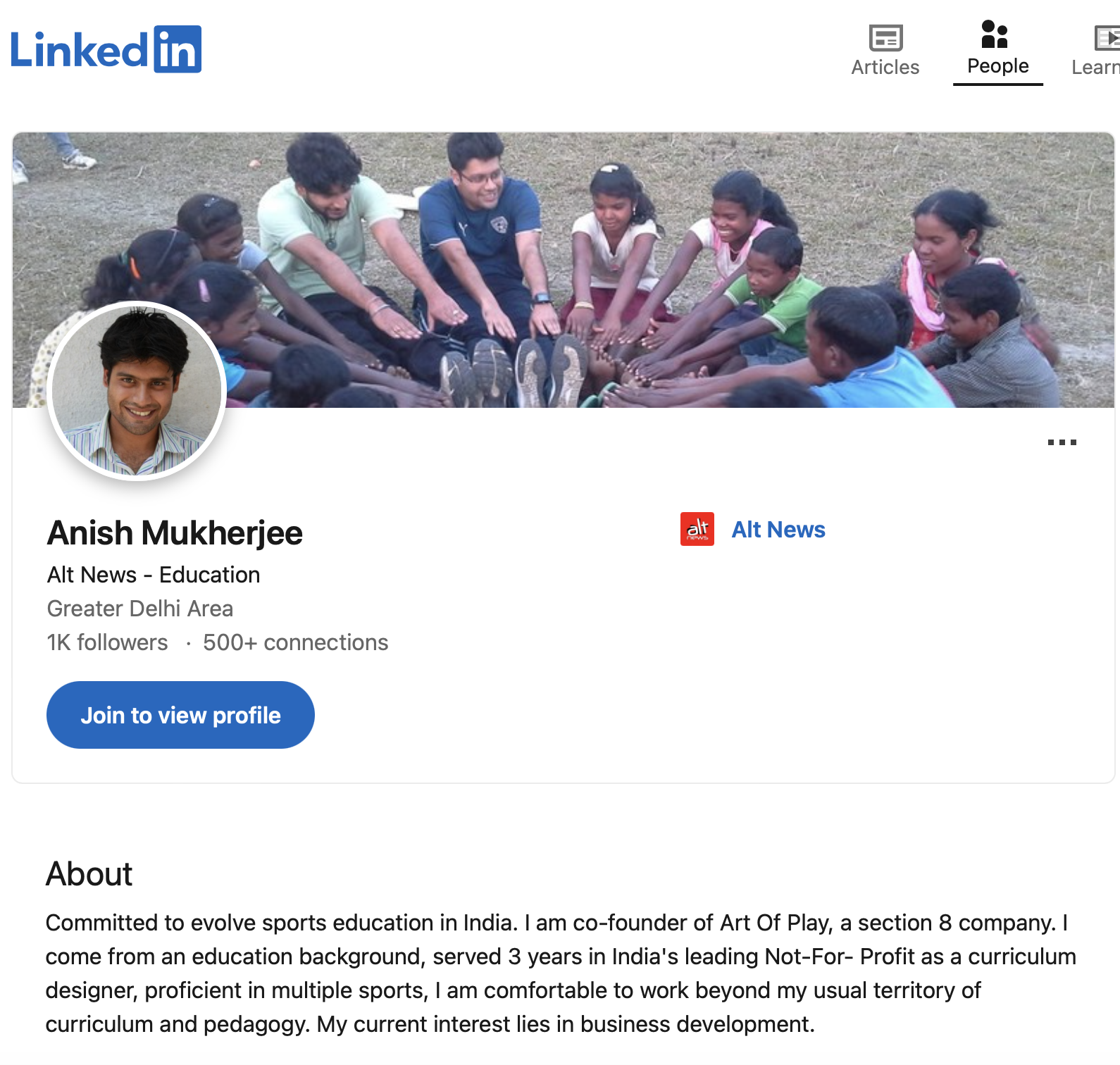This screenshot has height=1065, width=1120.
Task: Select the People tab label
Action: coord(997,66)
